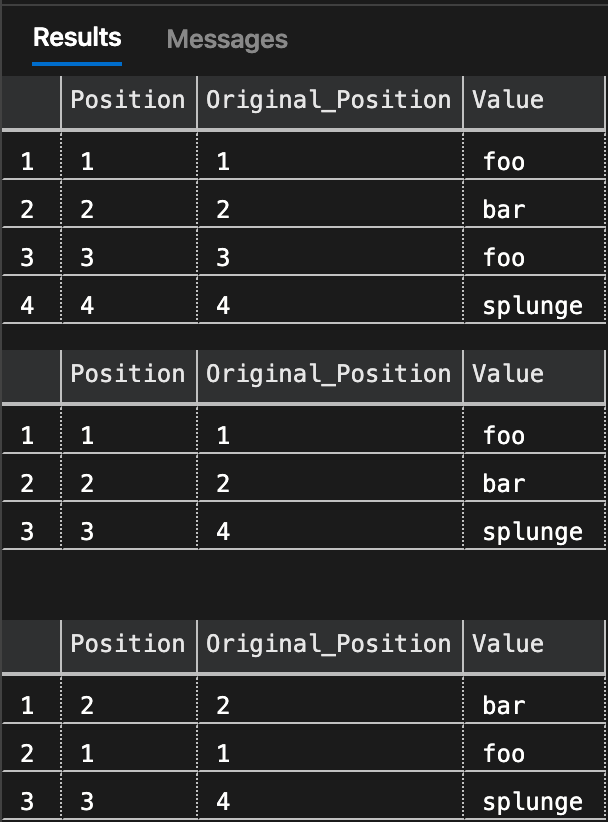Click the 'foo' value in third grid
This screenshot has width=608, height=822.
point(503,753)
